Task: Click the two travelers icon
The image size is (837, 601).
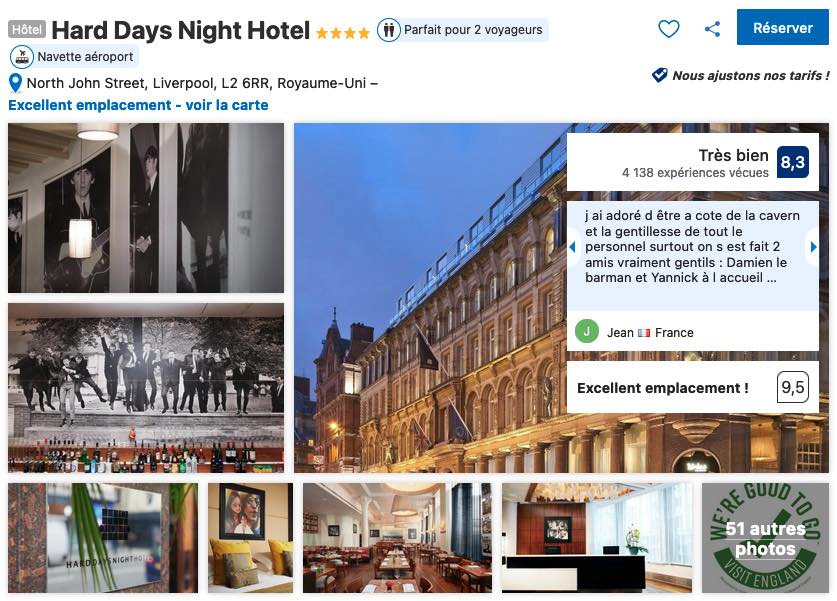Action: pyautogui.click(x=389, y=30)
